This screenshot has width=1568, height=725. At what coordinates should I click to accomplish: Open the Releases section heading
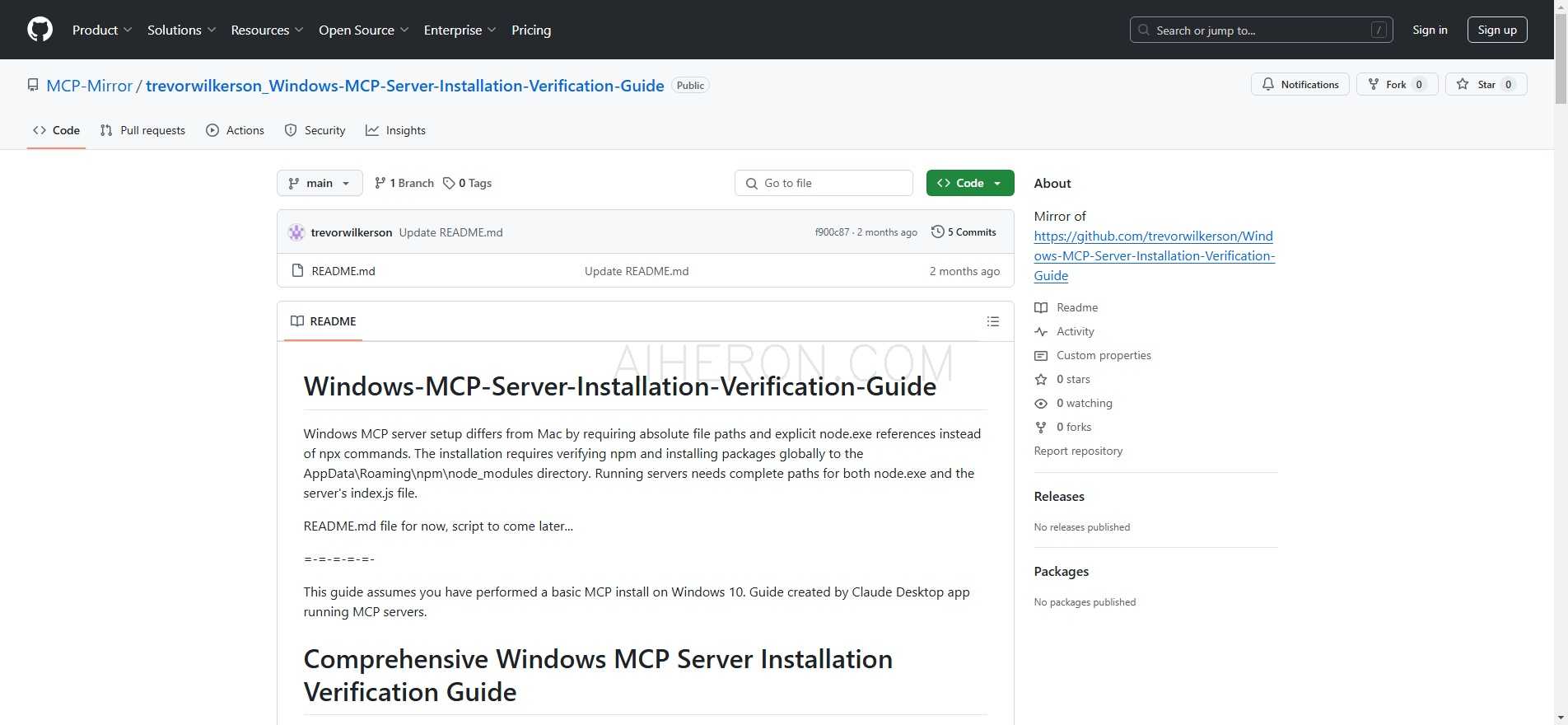(1059, 496)
